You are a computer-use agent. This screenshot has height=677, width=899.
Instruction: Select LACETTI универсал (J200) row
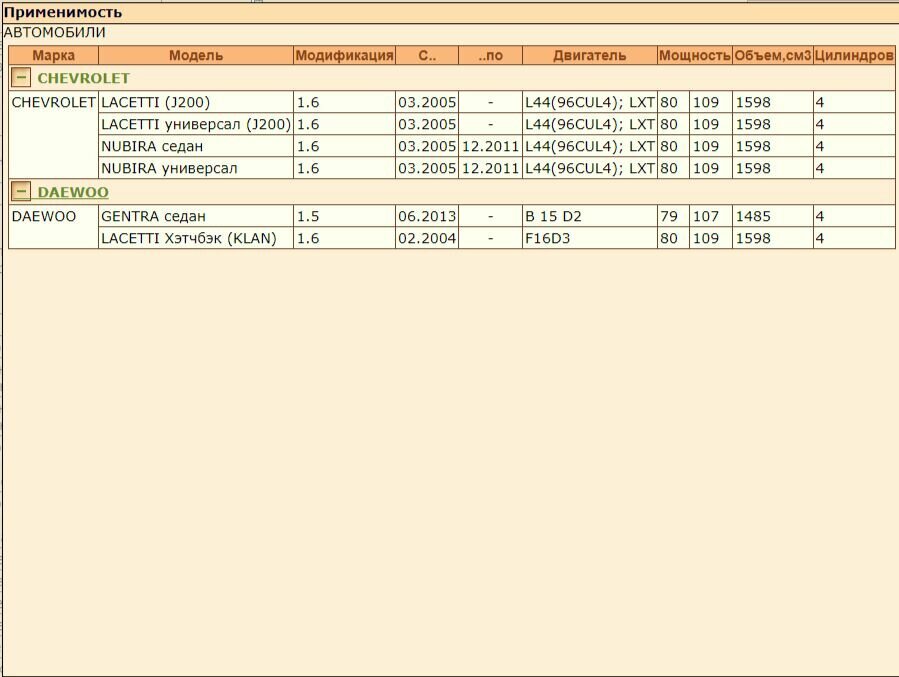[x=497, y=124]
